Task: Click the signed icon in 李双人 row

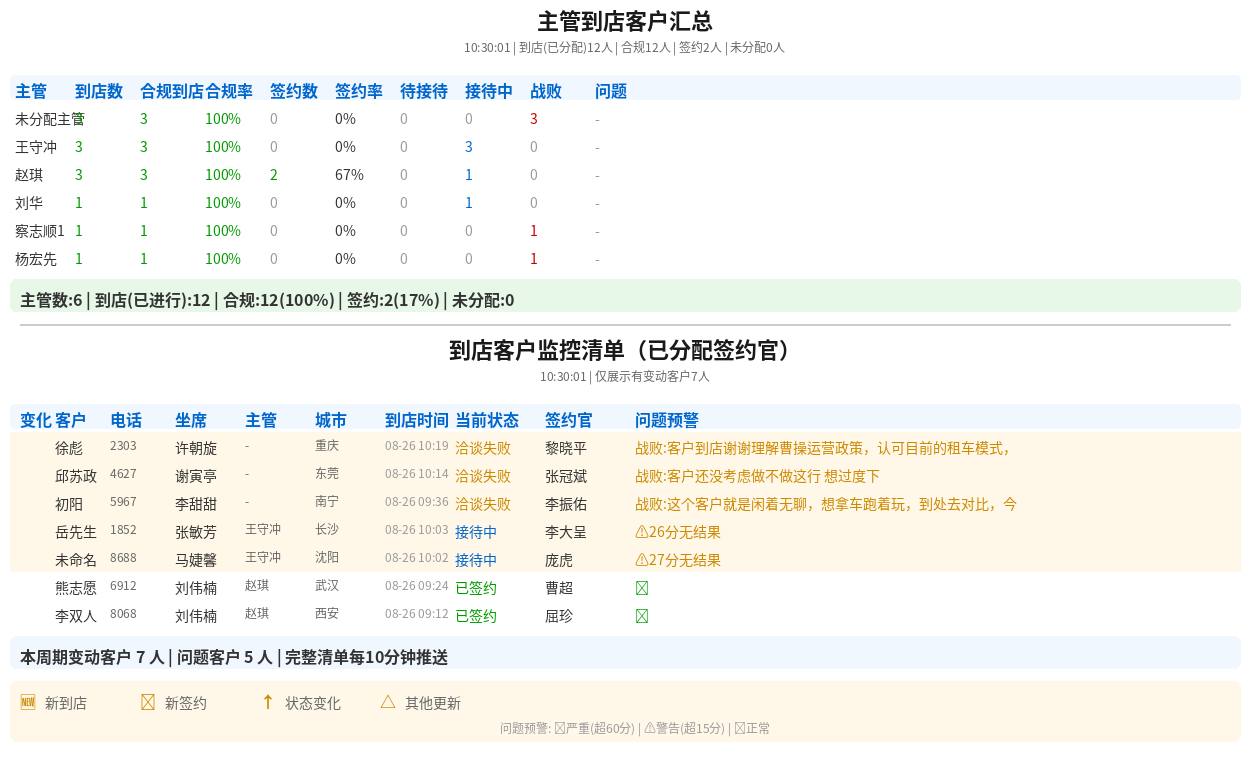Action: coord(642,616)
